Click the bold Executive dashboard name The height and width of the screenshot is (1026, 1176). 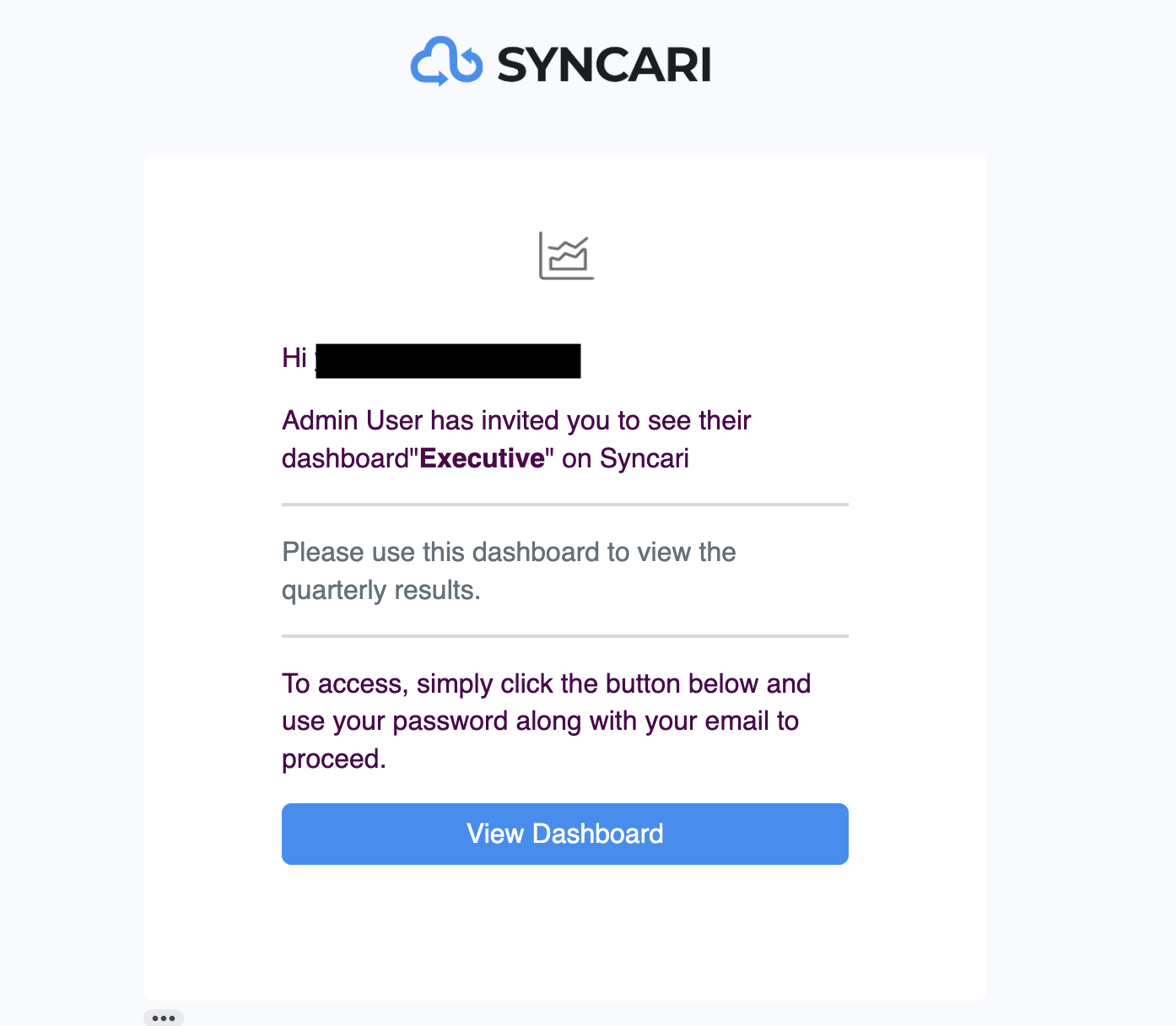(483, 458)
